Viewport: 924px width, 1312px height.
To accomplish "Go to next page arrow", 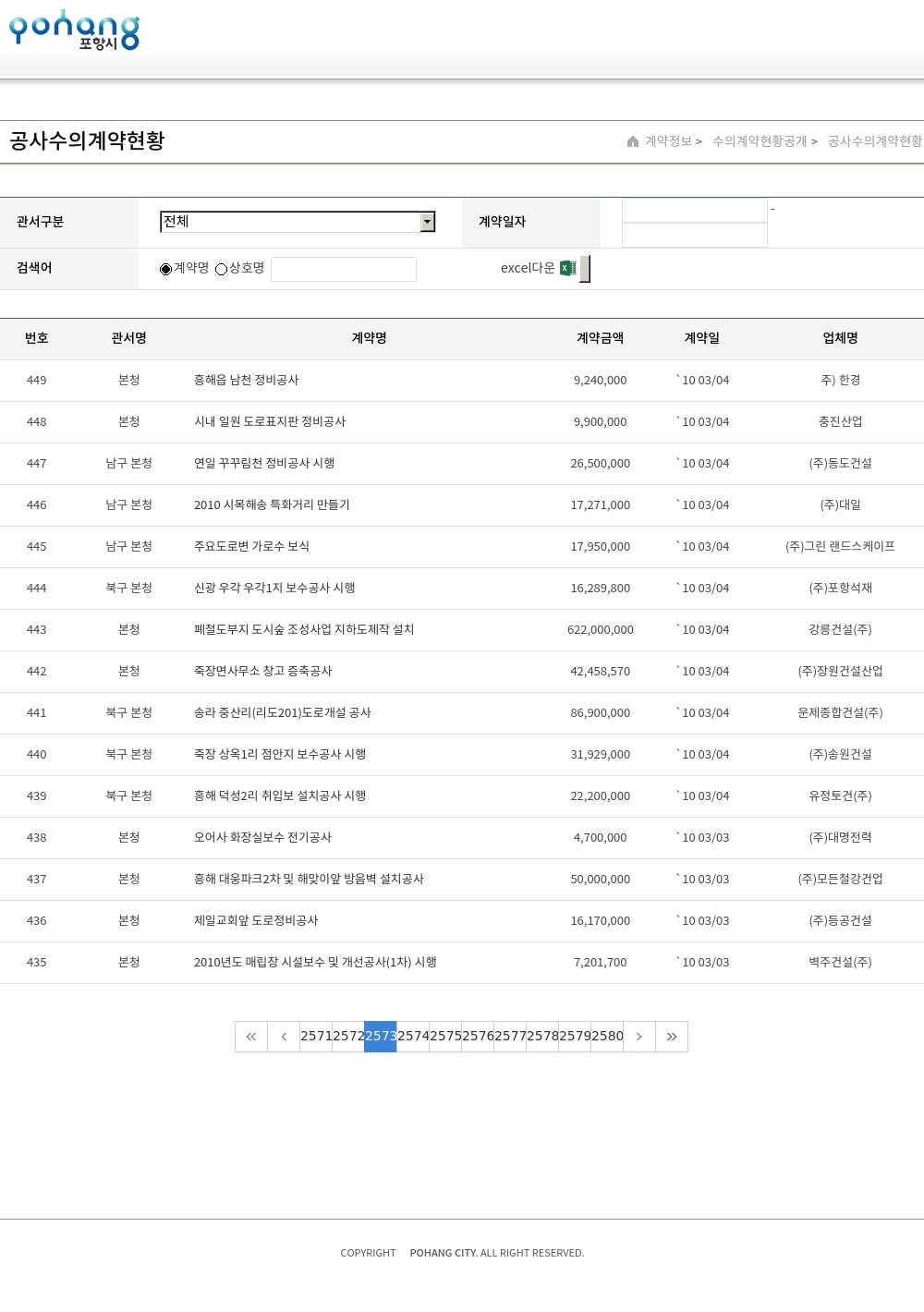I will point(639,1037).
